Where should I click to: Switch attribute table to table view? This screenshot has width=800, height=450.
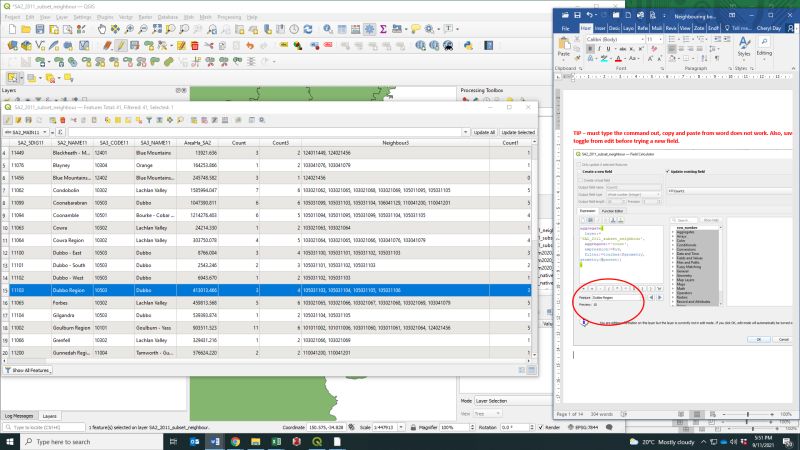point(532,370)
